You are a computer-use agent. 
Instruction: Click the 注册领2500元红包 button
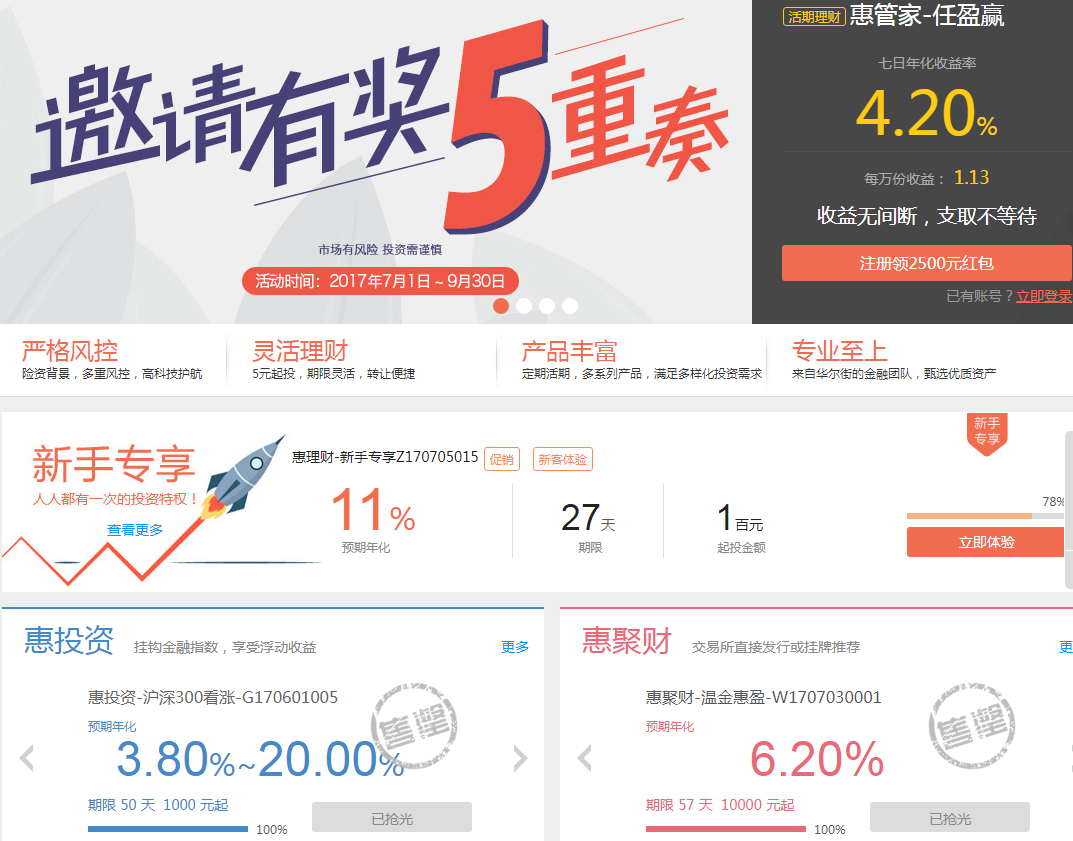(927, 263)
